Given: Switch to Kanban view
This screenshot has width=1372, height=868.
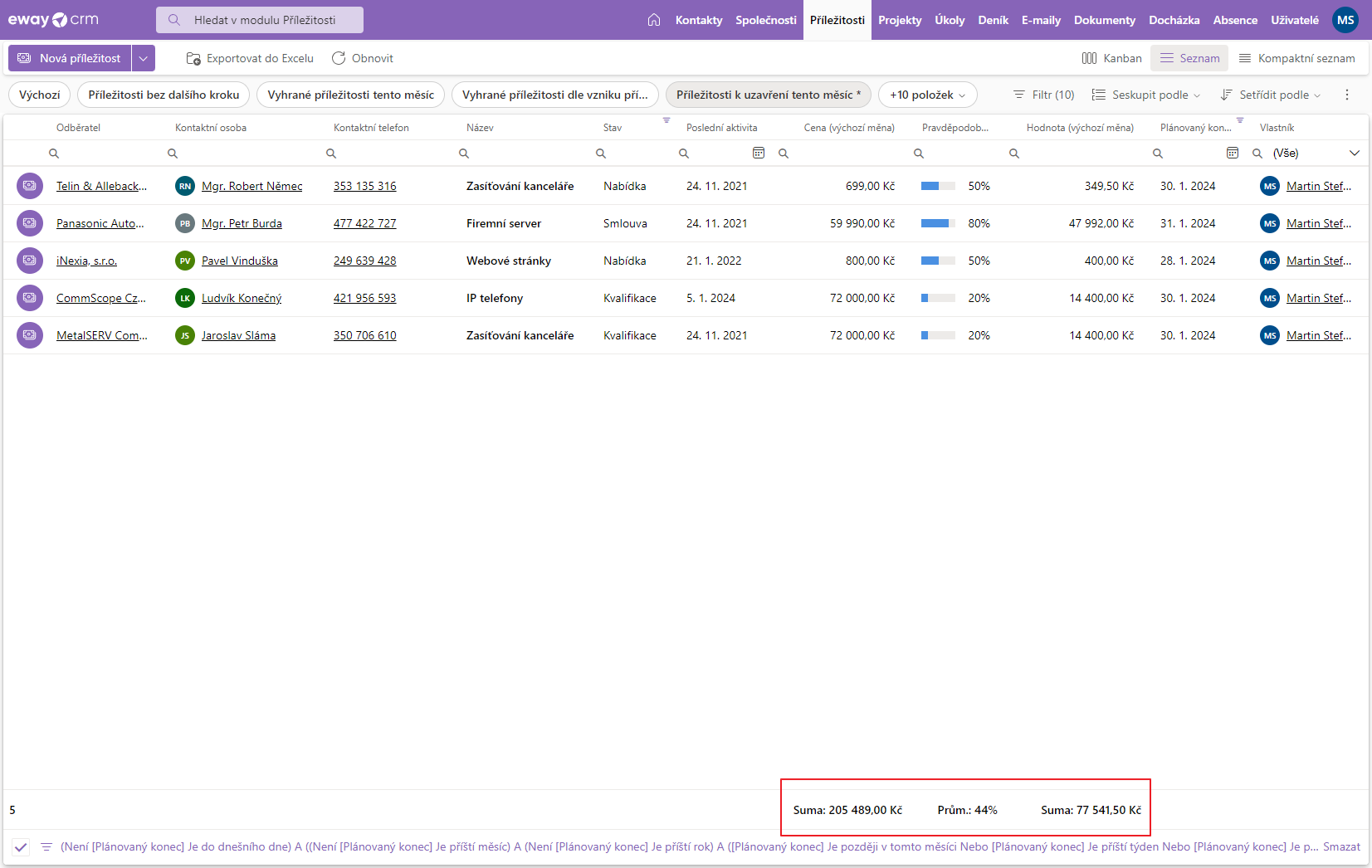Looking at the screenshot, I should tap(1112, 58).
